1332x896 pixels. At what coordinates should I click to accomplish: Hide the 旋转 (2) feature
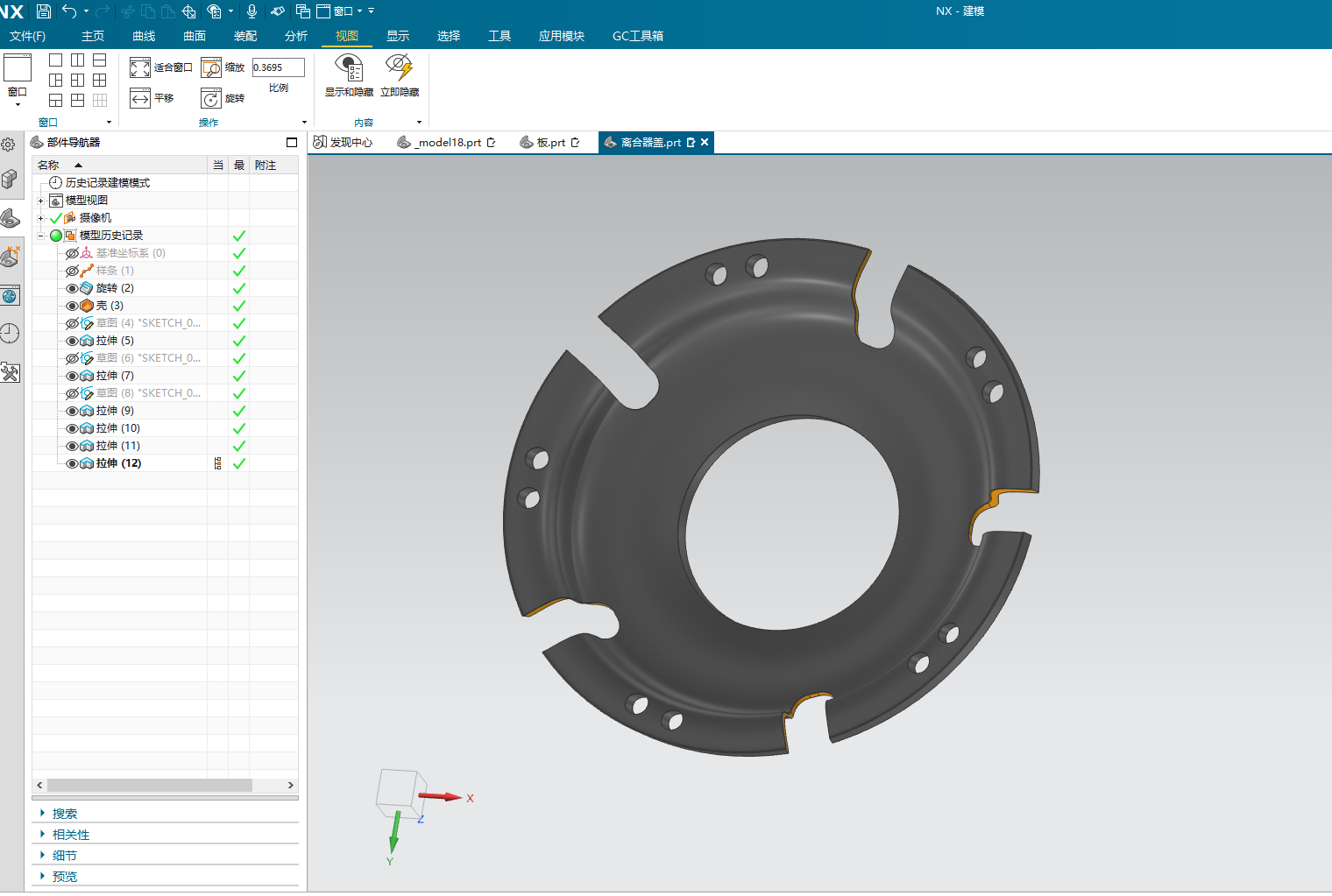pos(73,288)
